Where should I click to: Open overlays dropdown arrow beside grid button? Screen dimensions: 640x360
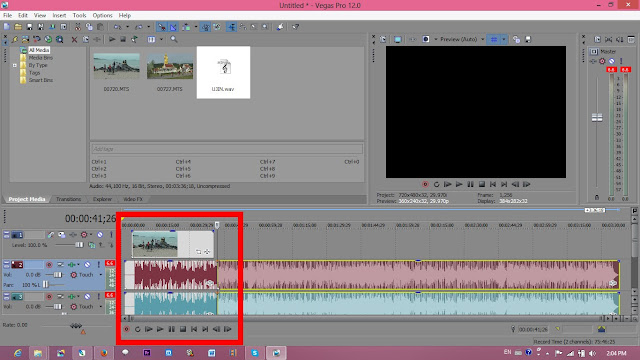point(504,40)
